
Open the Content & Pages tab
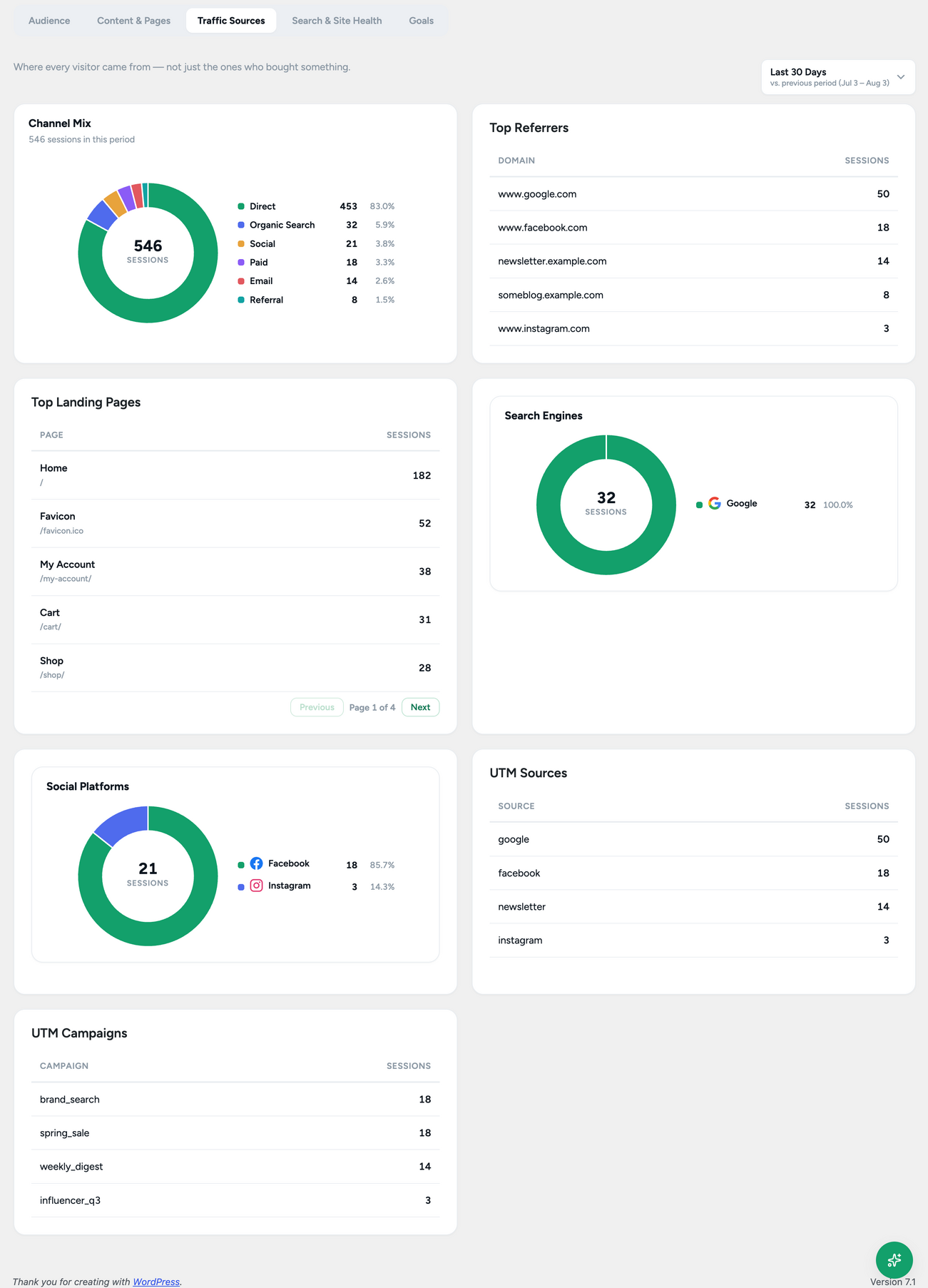point(133,21)
